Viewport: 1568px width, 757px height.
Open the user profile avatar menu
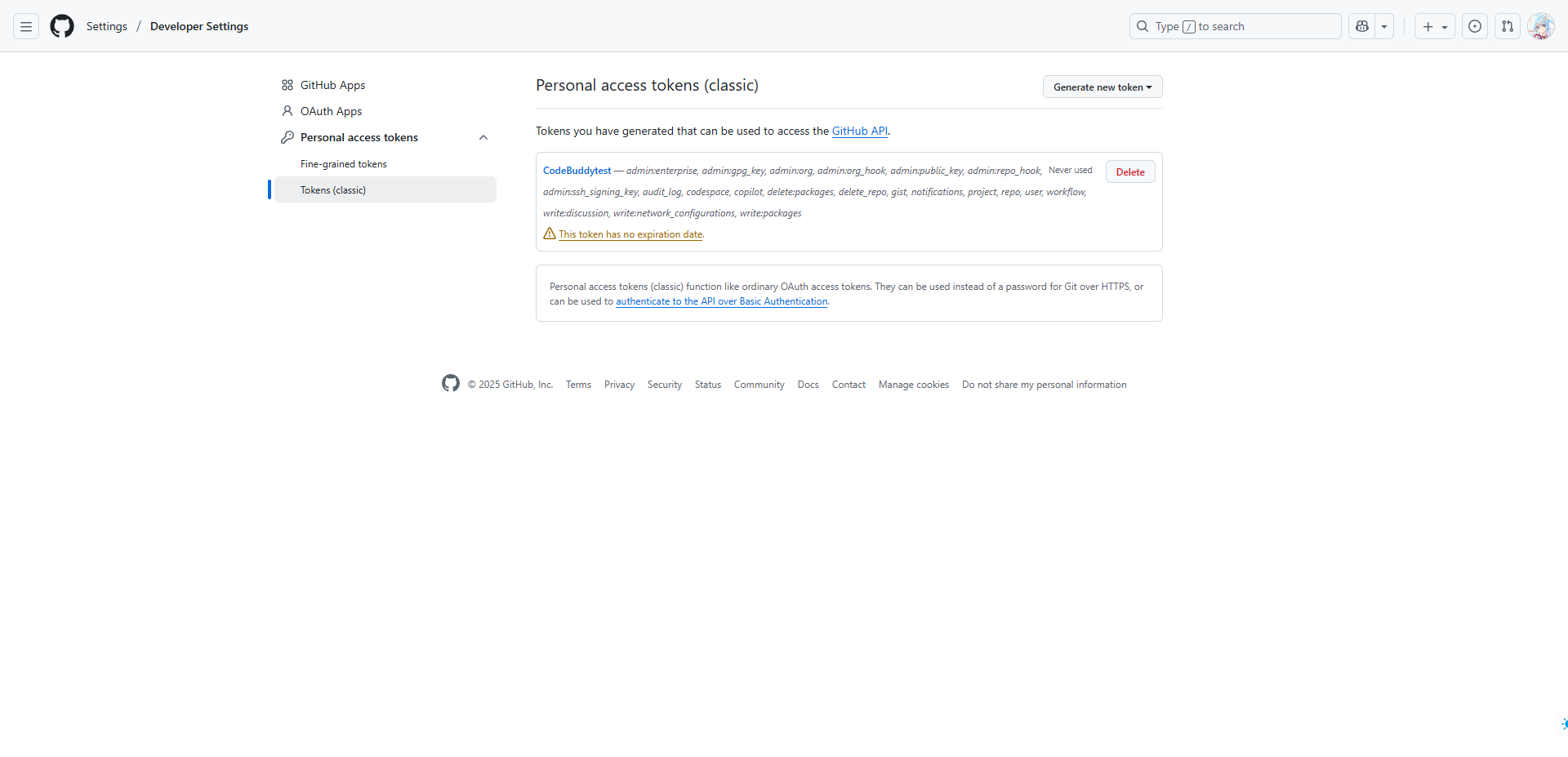tap(1540, 26)
